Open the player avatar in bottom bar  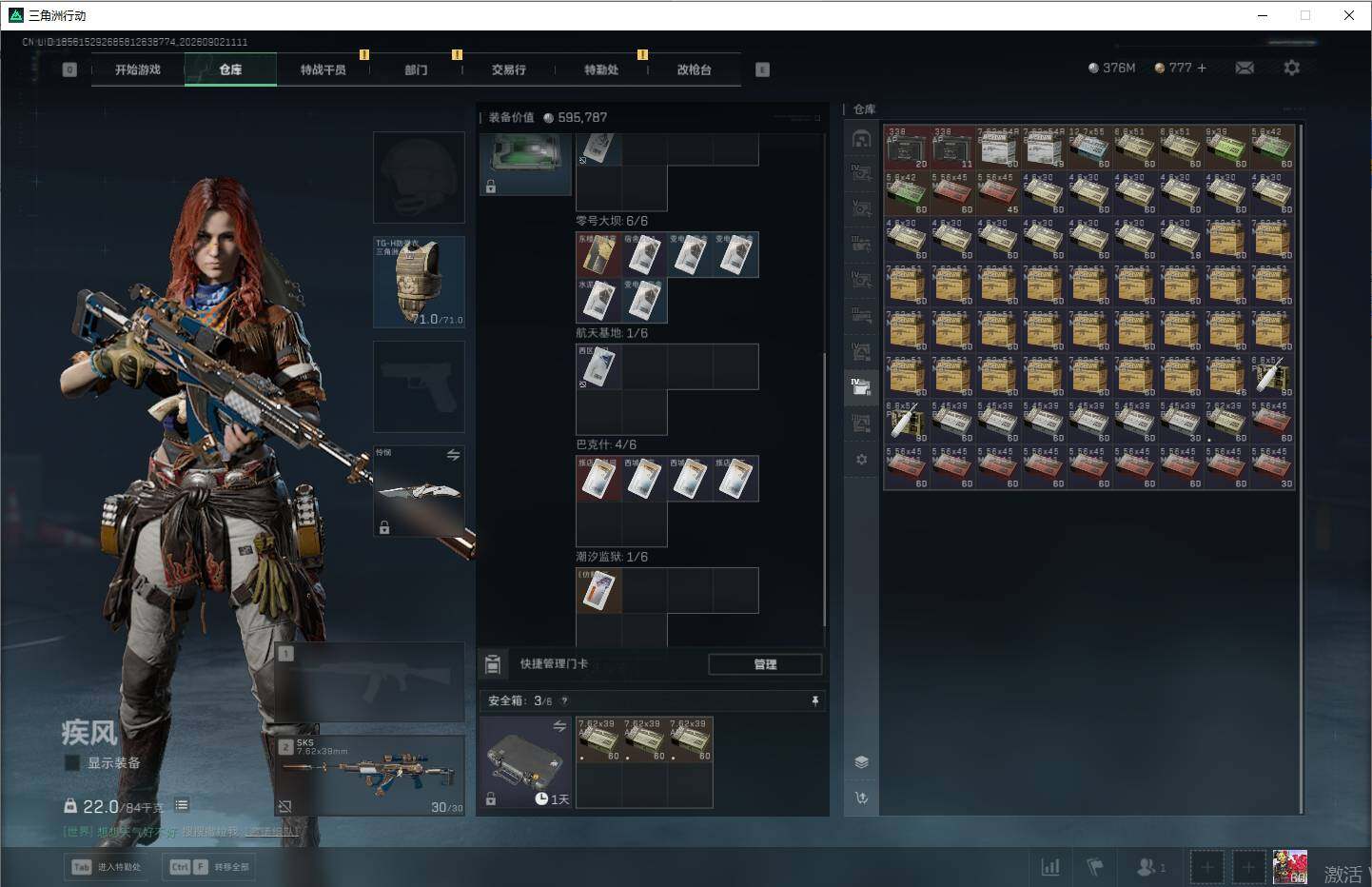pyautogui.click(x=1290, y=867)
